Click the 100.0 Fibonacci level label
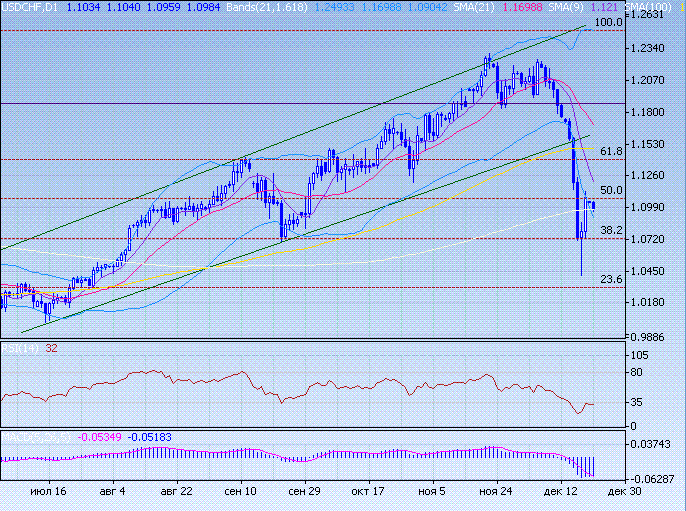The width and height of the screenshot is (686, 511). coord(608,22)
